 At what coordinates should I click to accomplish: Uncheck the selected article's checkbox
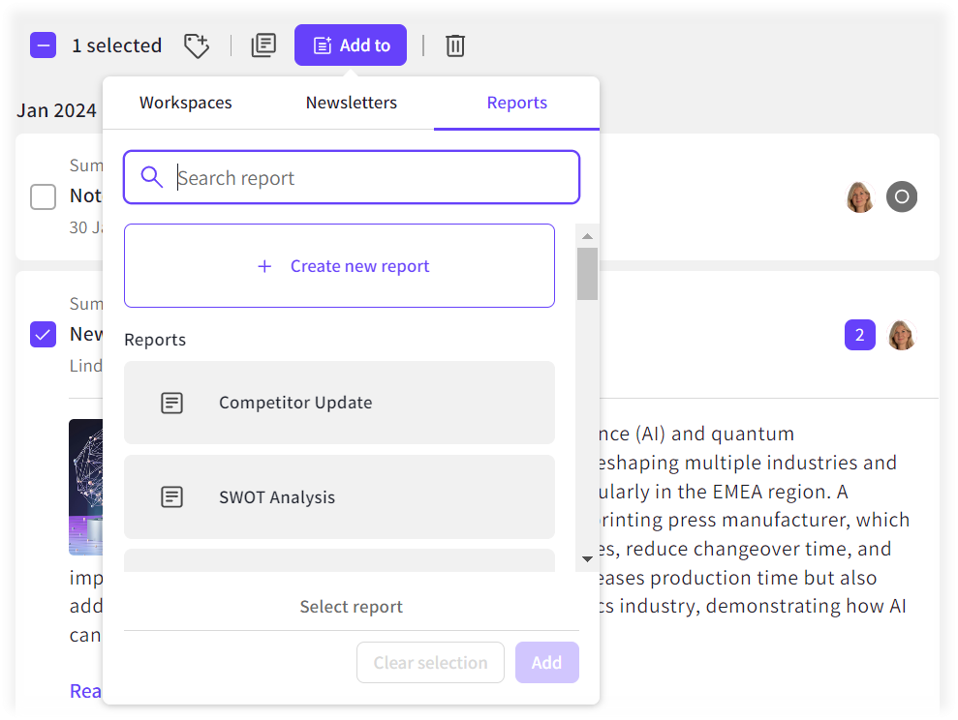pos(43,335)
